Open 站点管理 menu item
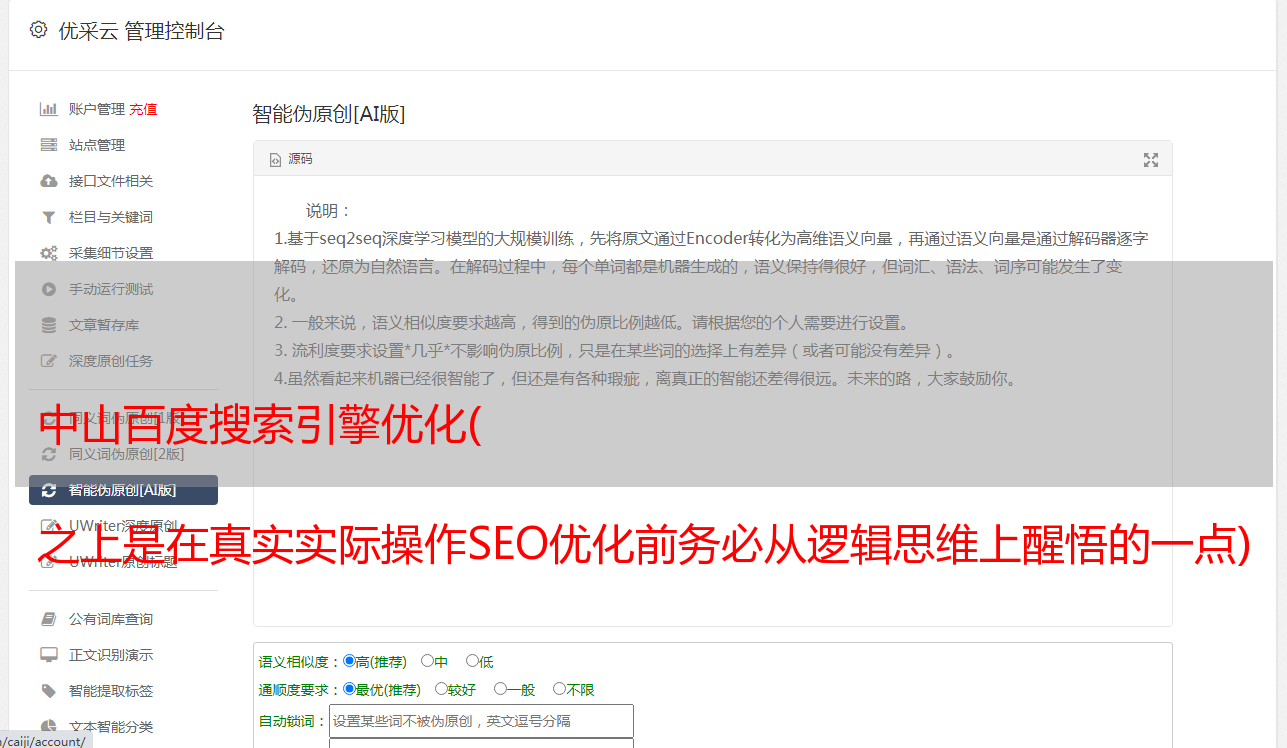The width and height of the screenshot is (1287, 748). point(97,145)
